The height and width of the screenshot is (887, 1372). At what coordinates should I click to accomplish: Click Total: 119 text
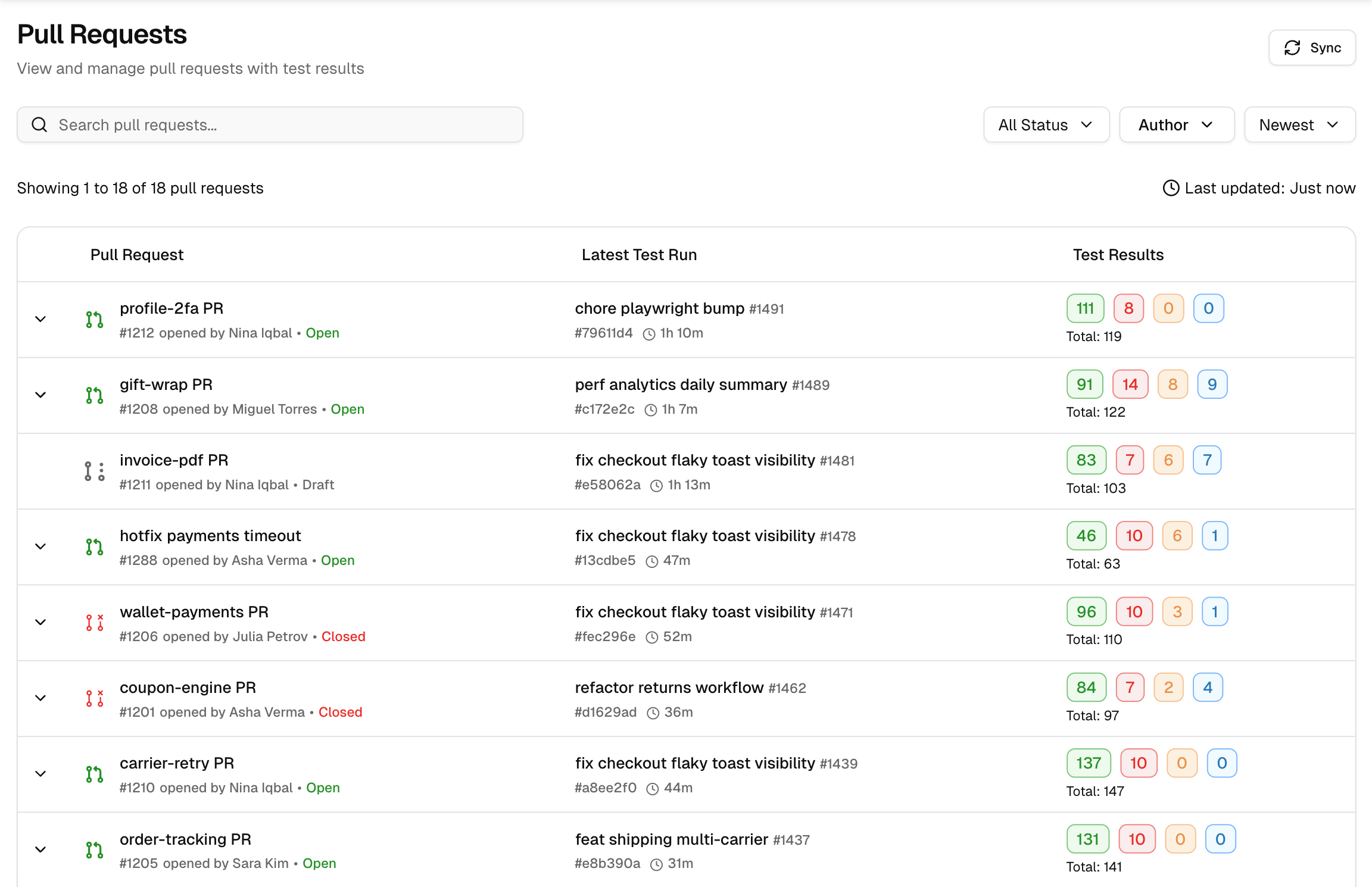point(1093,336)
